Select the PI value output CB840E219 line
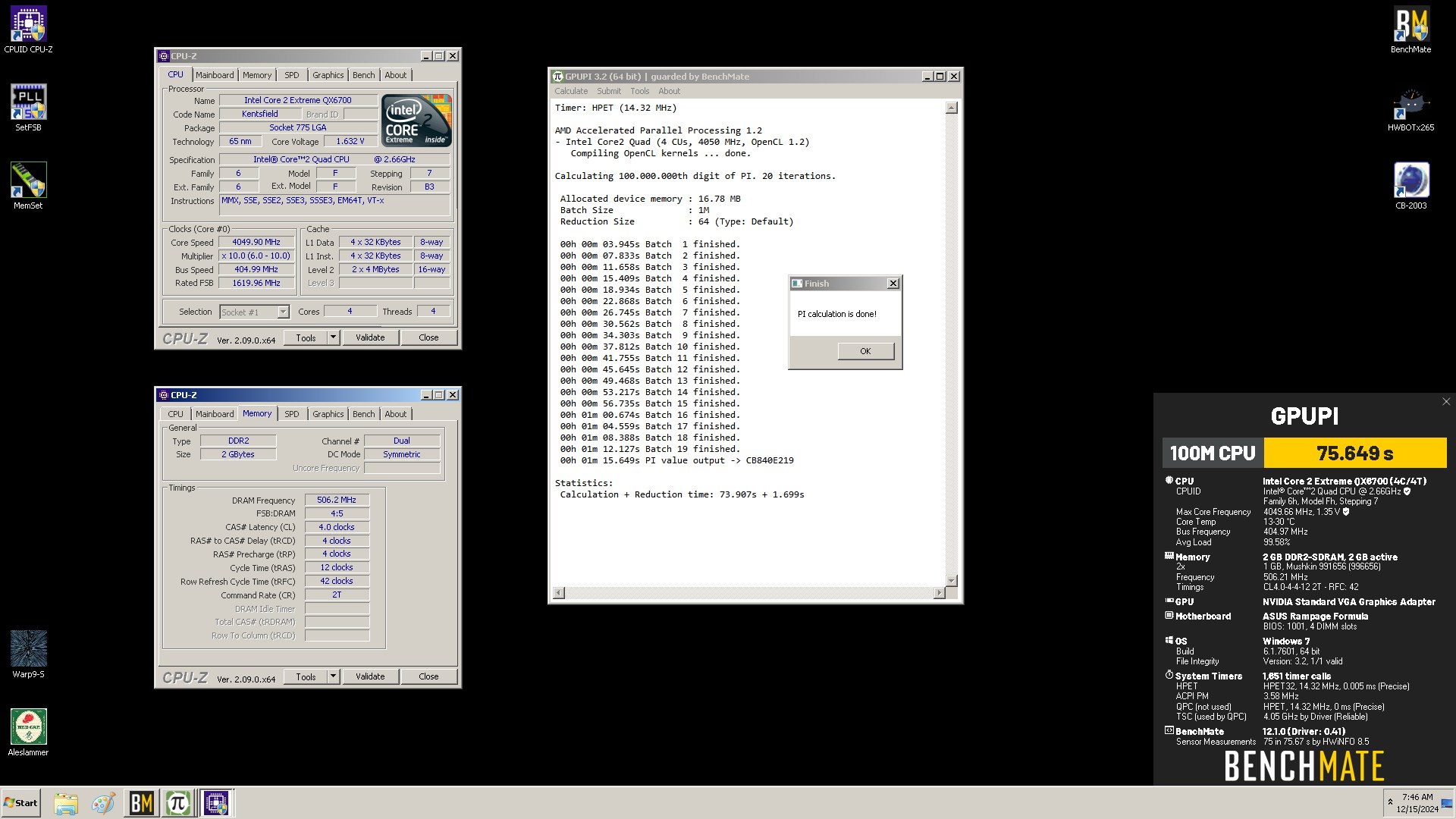 (x=676, y=460)
